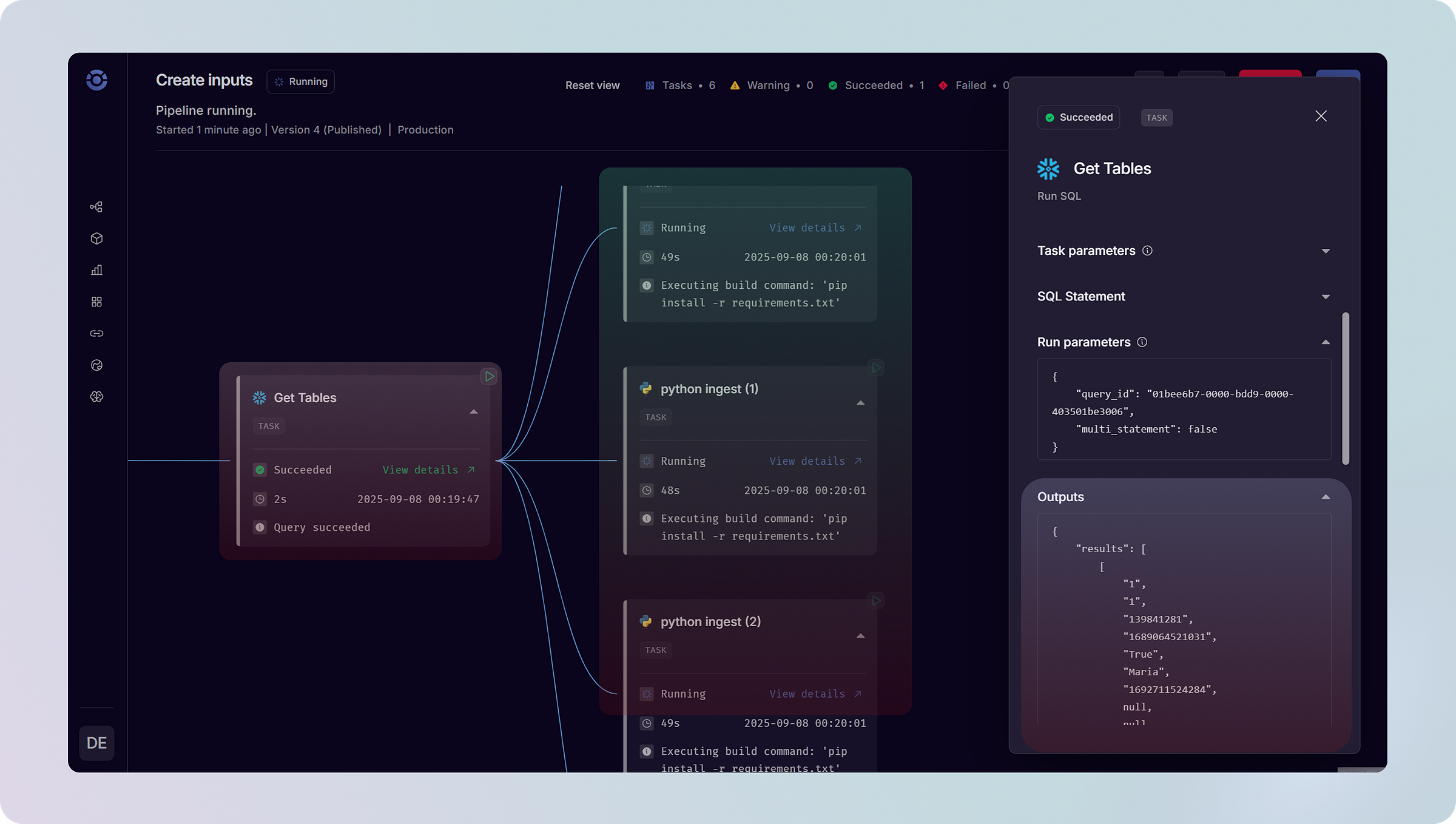Collapse the python ingest (1) task card
Screen dimensions: 1456x824
860,403
